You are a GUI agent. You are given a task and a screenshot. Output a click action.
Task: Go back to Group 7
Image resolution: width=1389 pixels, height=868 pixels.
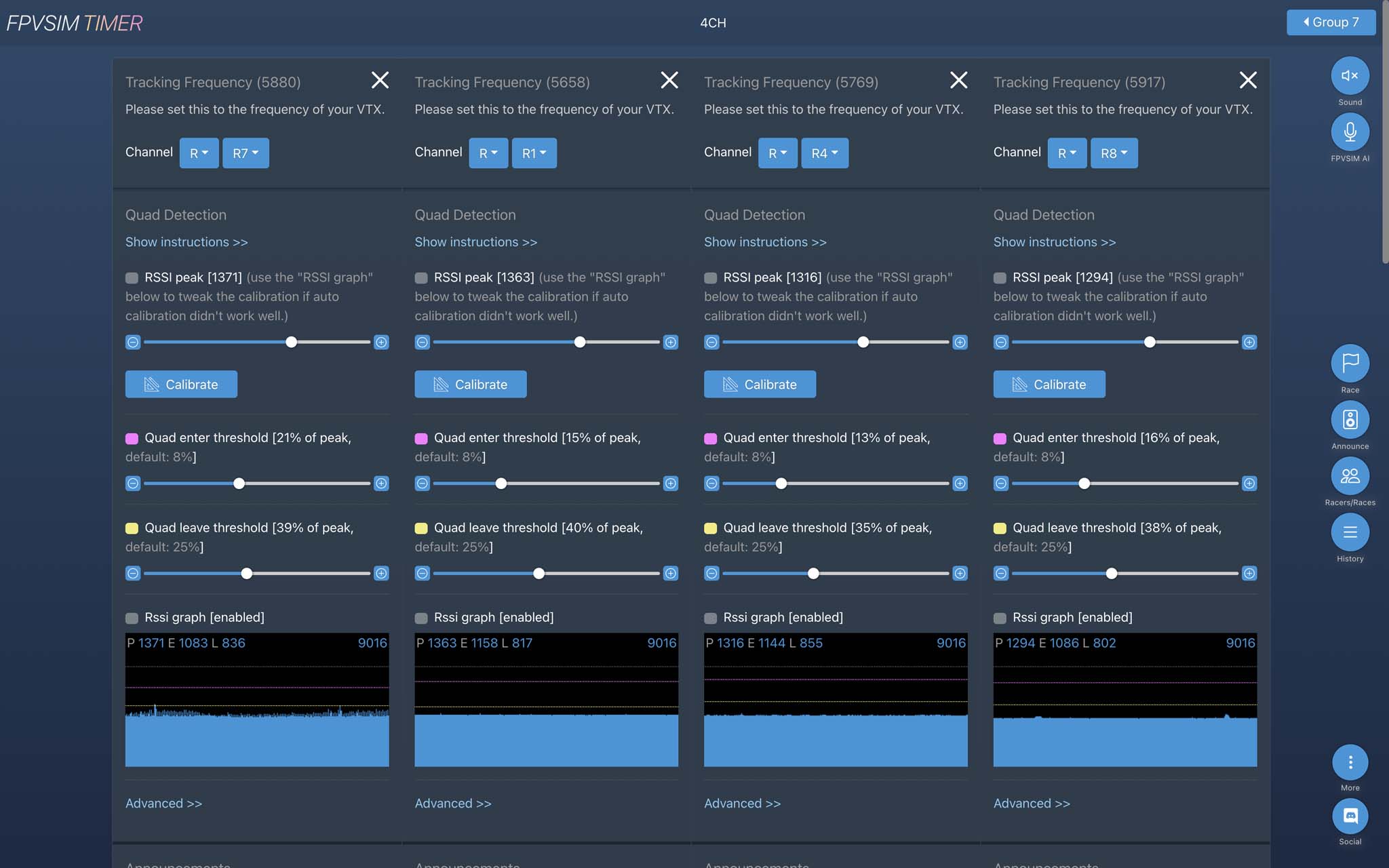[1330, 22]
